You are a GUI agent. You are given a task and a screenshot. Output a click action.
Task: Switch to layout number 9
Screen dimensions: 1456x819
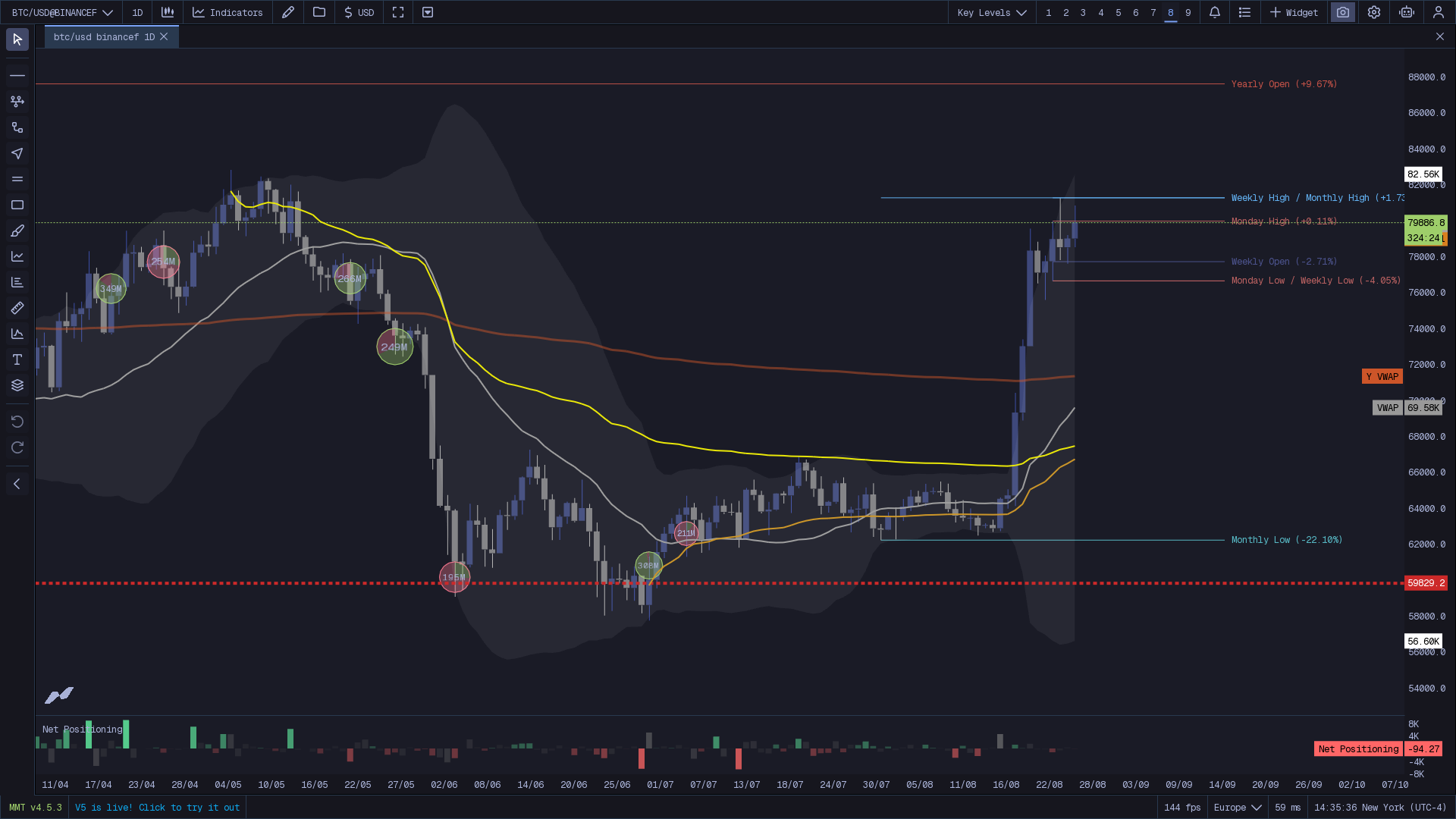[1188, 12]
